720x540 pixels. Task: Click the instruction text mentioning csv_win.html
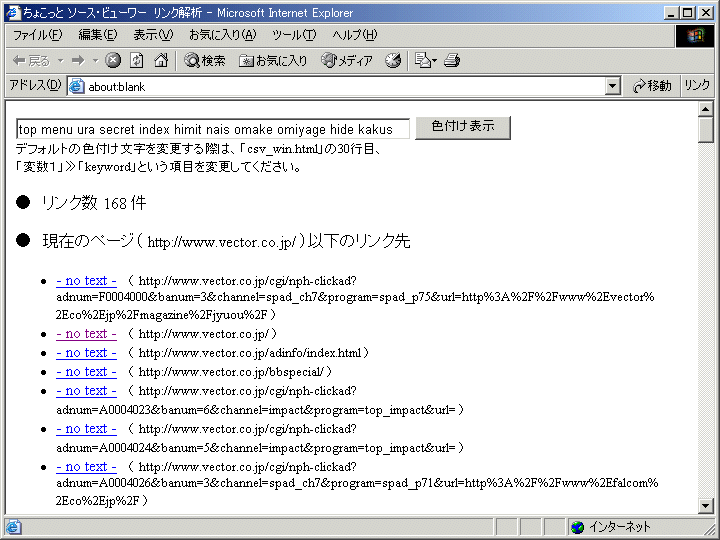pyautogui.click(x=197, y=158)
